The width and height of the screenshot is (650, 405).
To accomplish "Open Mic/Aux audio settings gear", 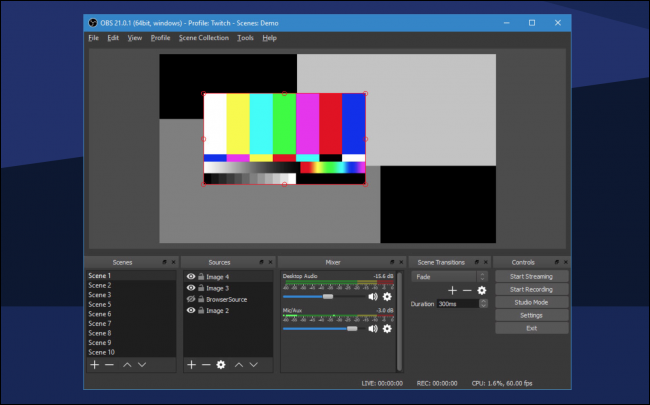I will click(387, 331).
